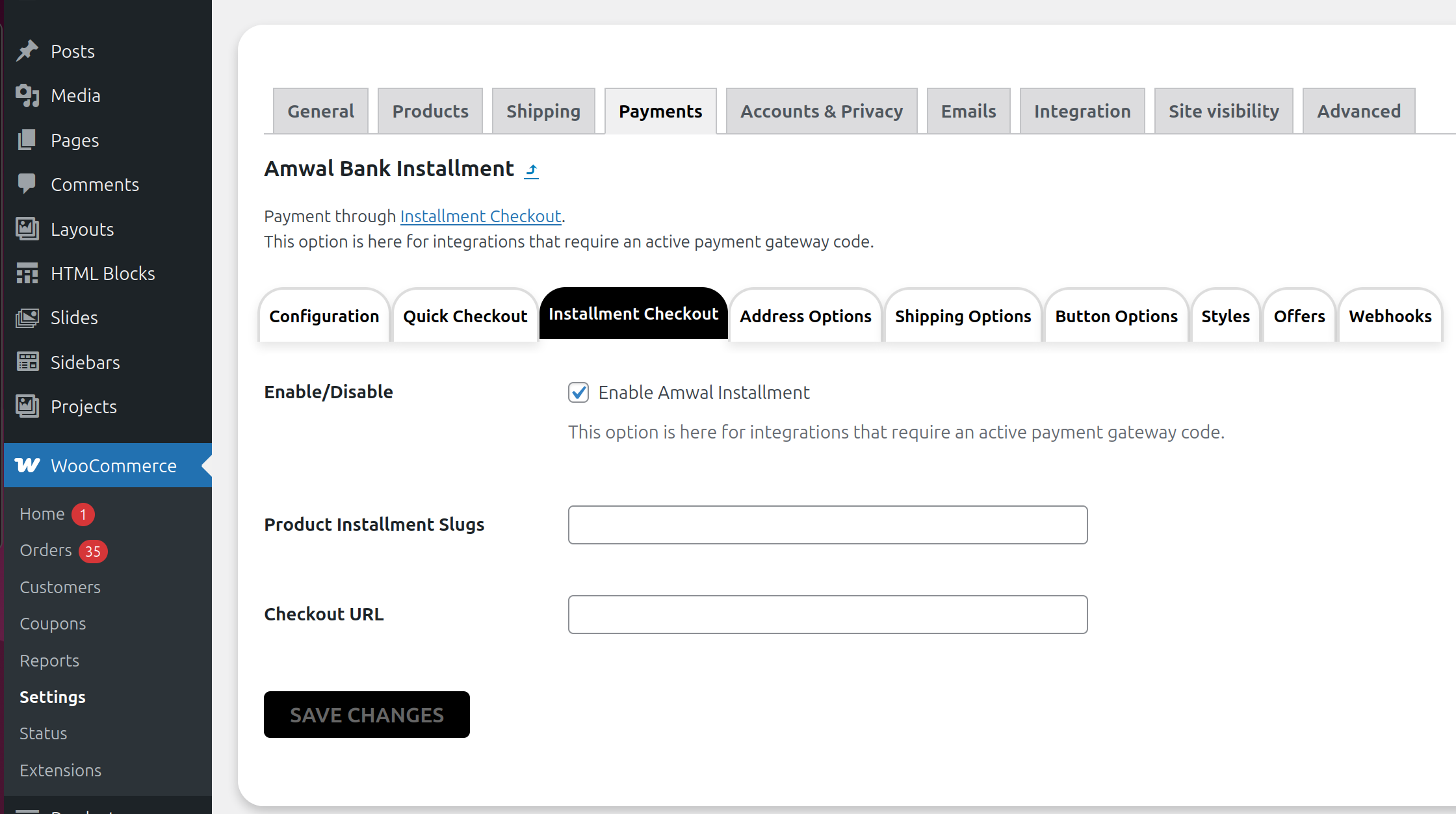Screen dimensions: 1456x814
Task: Click the WooCommerce logo icon
Action: (27, 465)
